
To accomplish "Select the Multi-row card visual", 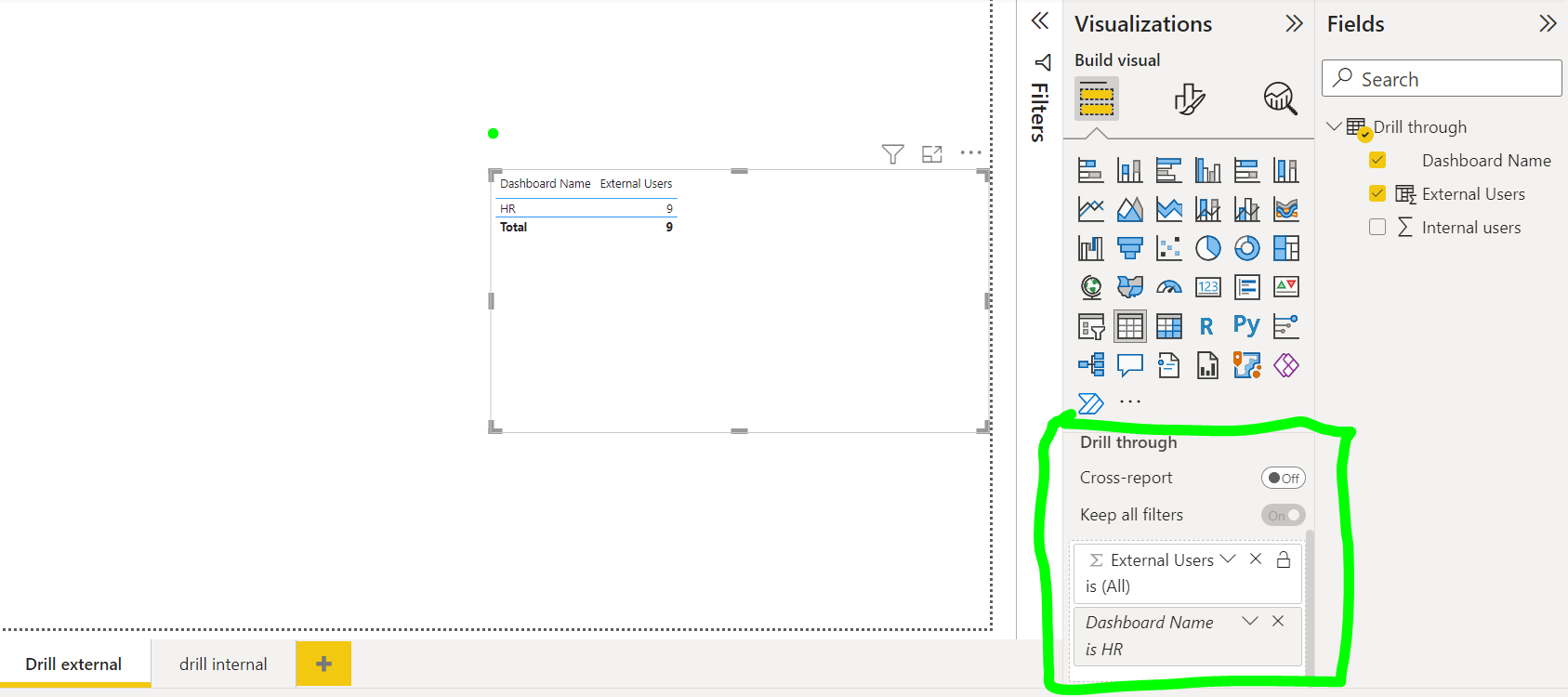I will (x=1247, y=287).
